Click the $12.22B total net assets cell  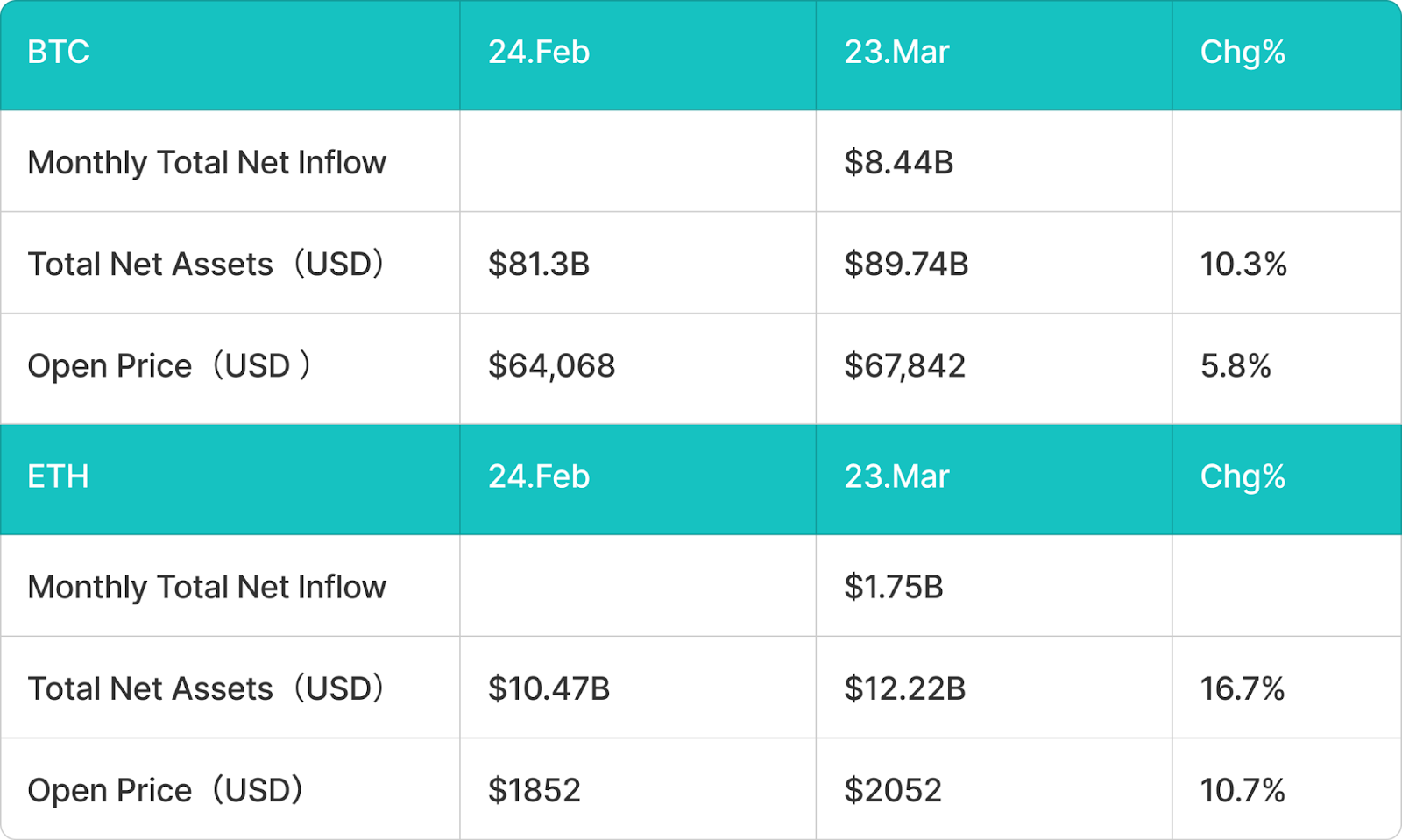[x=904, y=689]
